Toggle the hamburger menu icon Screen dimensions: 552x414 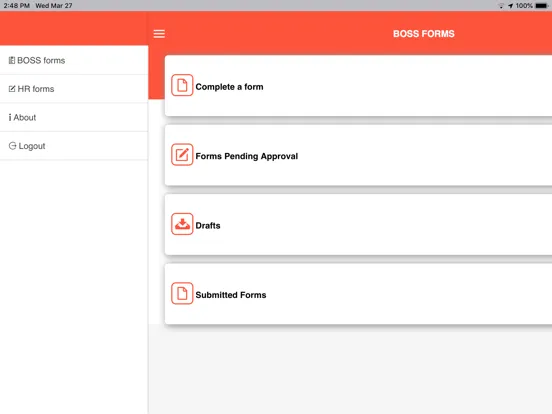[159, 34]
